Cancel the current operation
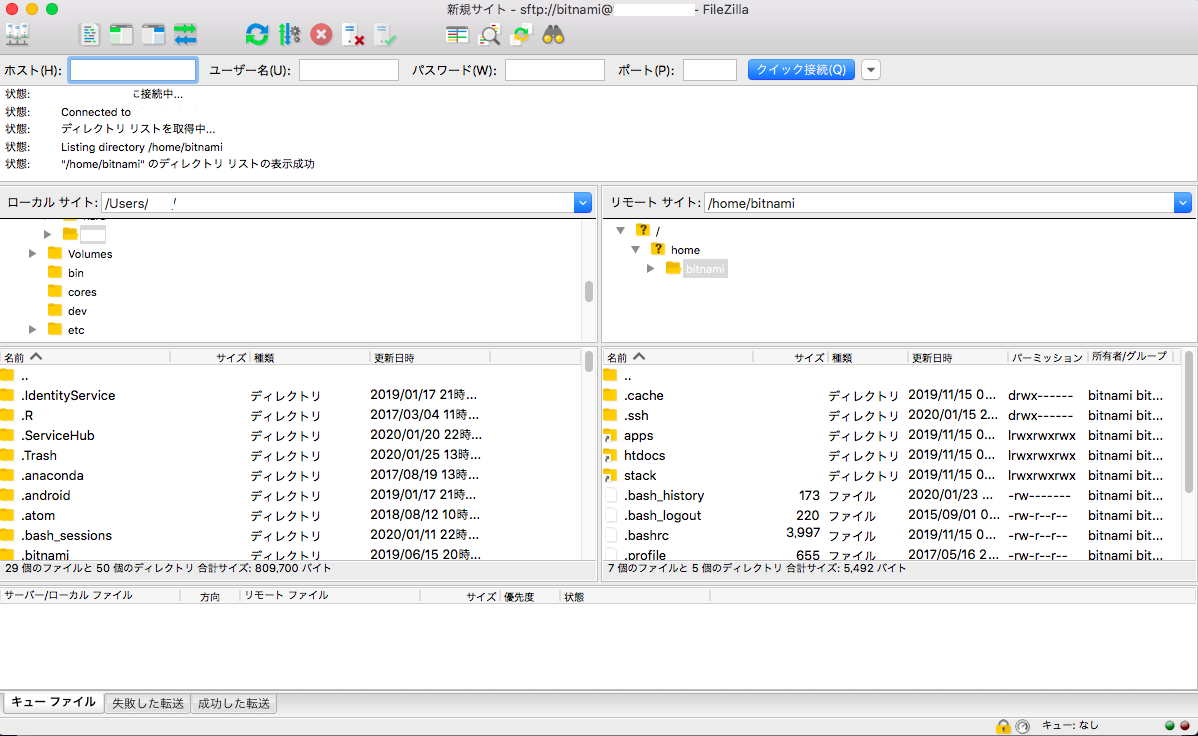1198x736 pixels. click(320, 34)
